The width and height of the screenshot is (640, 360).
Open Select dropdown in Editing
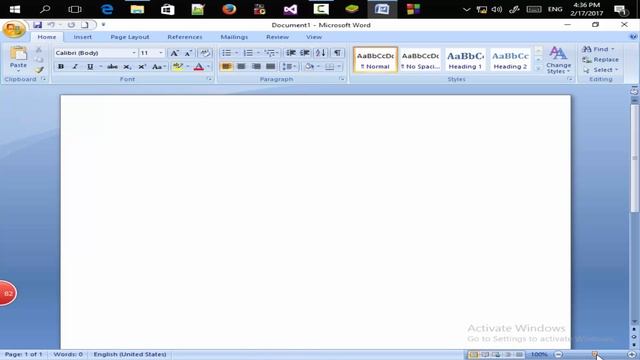[600, 70]
